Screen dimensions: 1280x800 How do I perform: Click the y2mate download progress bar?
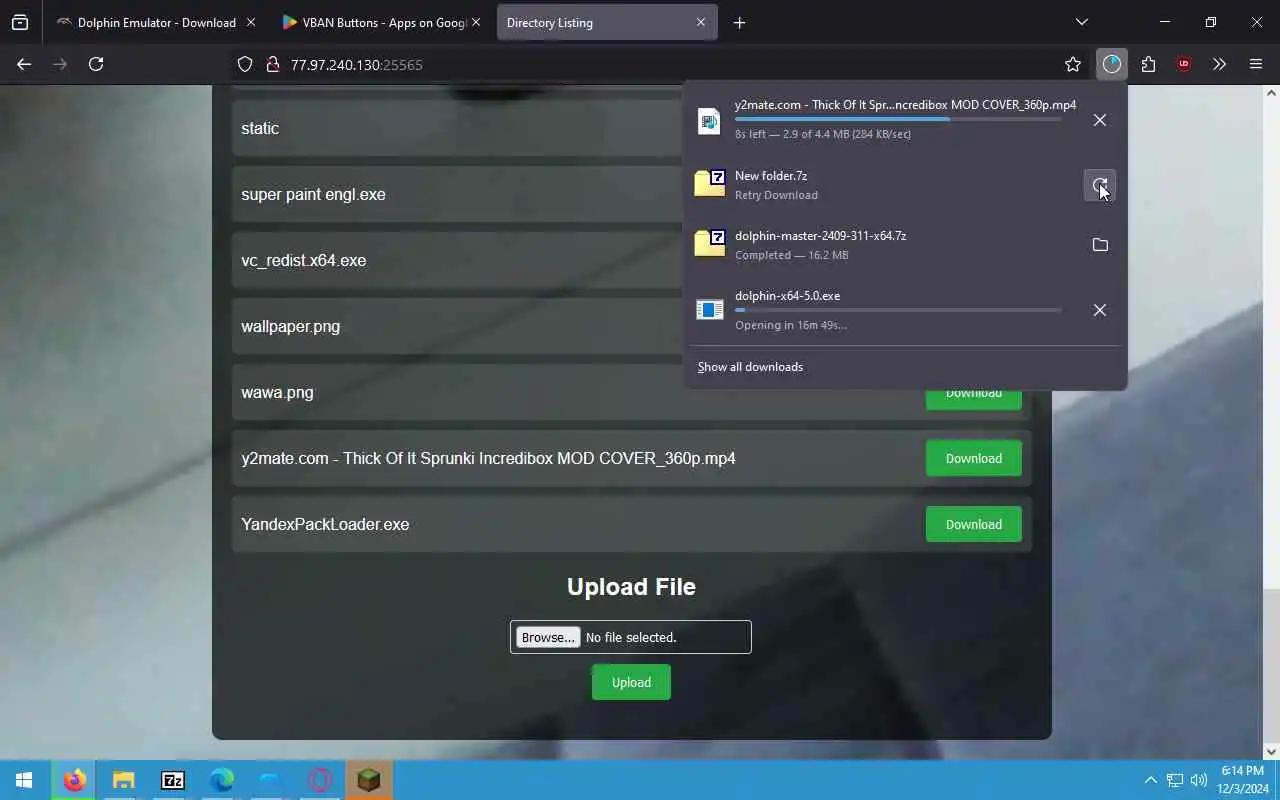click(x=898, y=119)
